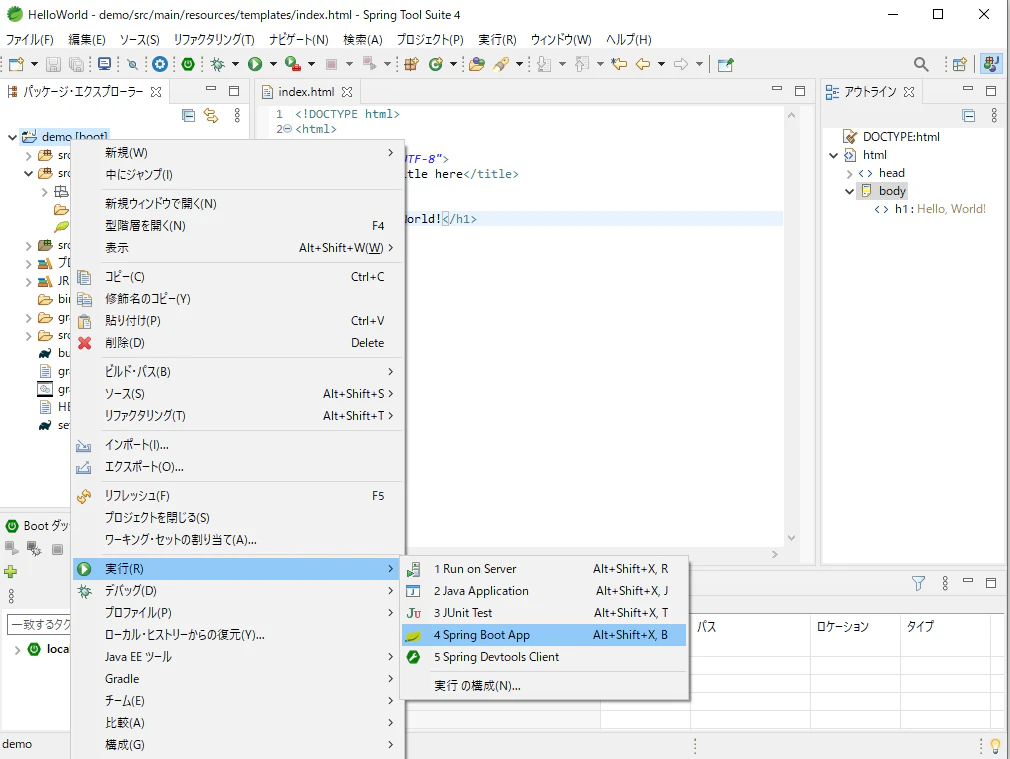Click the Open Perspective icon
The height and width of the screenshot is (759, 1010).
(x=960, y=64)
